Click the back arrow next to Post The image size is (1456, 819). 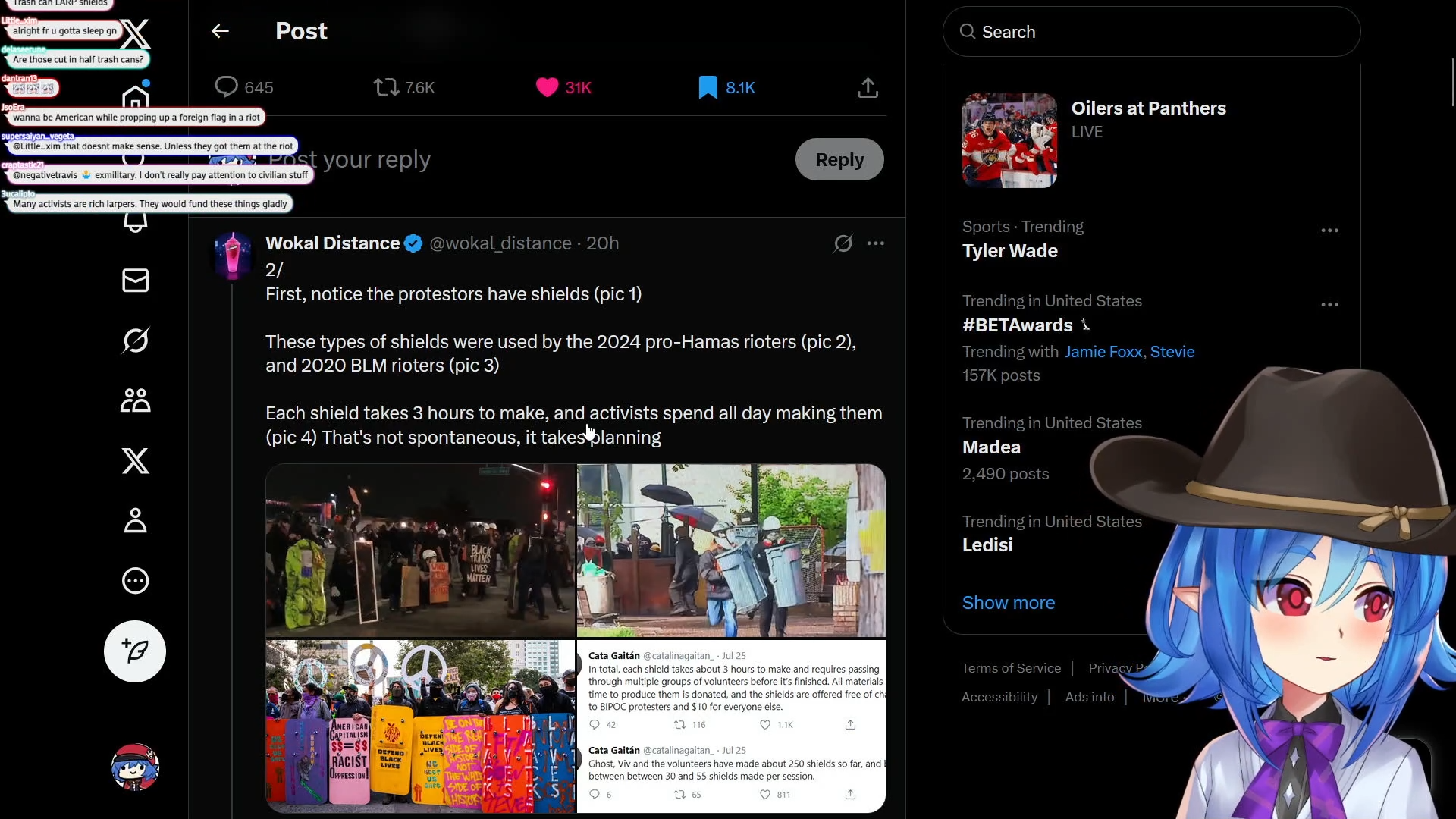coord(220,31)
